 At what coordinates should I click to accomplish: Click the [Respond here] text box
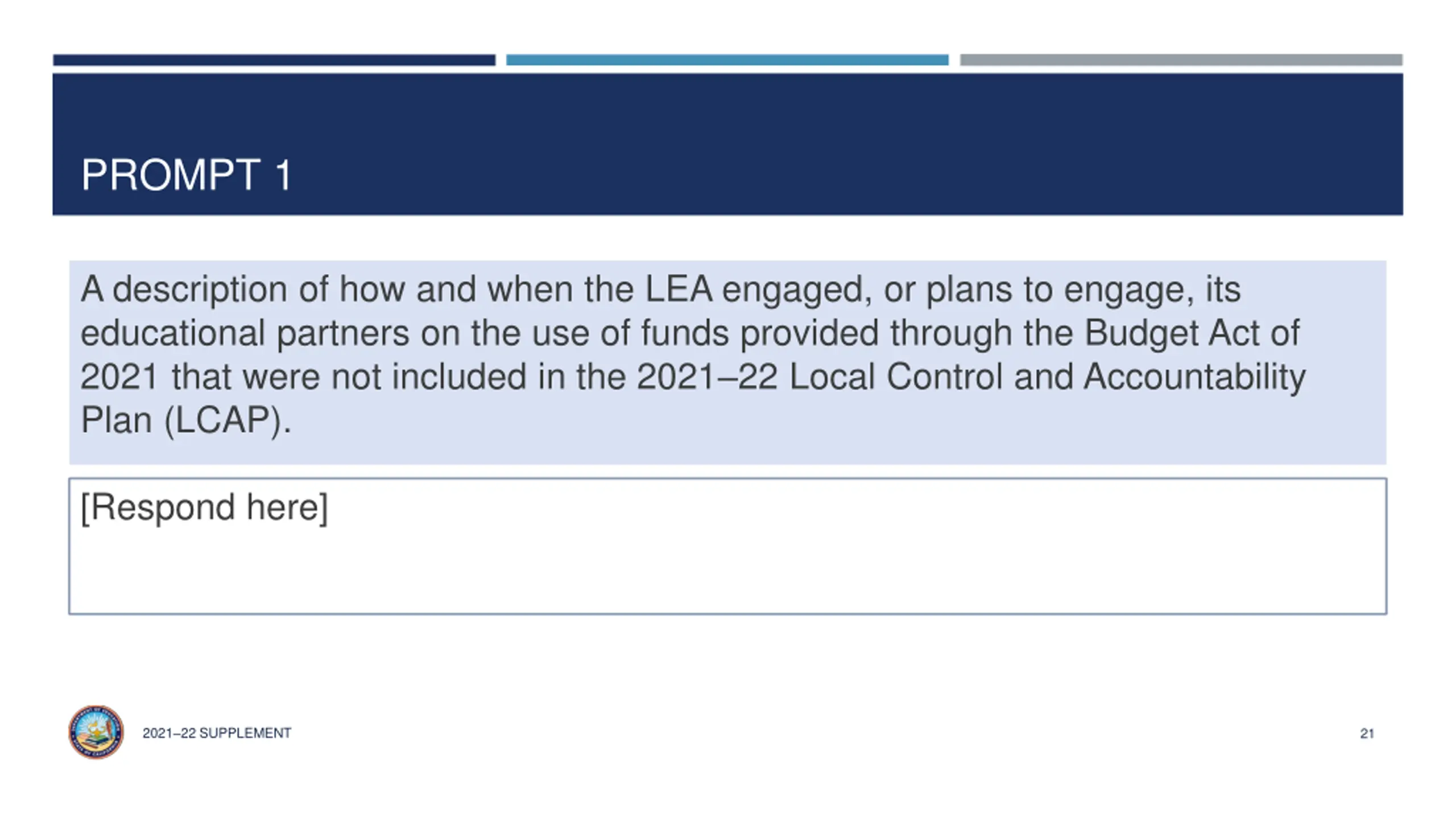tap(727, 546)
